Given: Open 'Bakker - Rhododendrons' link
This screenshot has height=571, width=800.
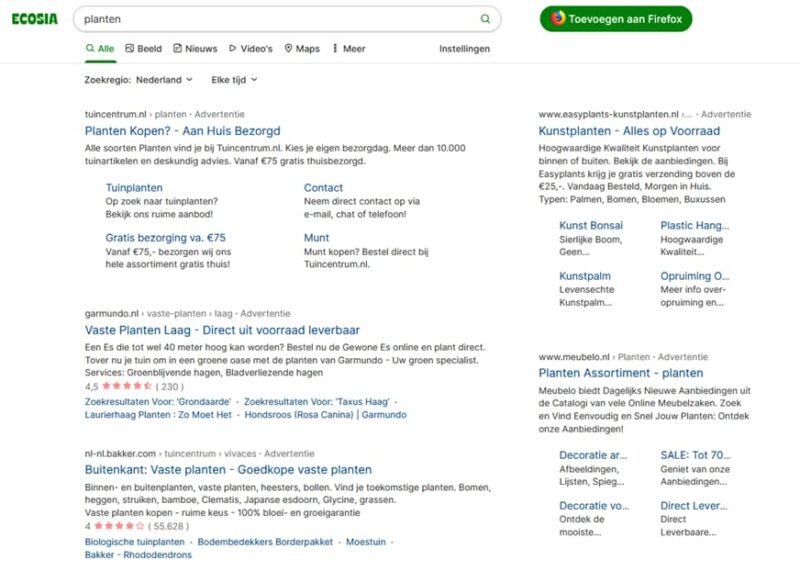Looking at the screenshot, I should pyautogui.click(x=138, y=555).
